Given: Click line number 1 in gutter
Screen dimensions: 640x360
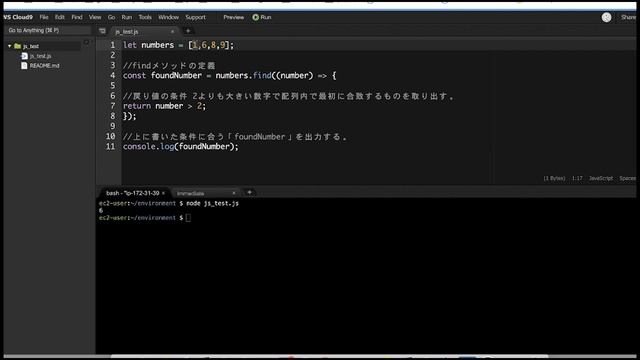Looking at the screenshot, I should click(113, 45).
